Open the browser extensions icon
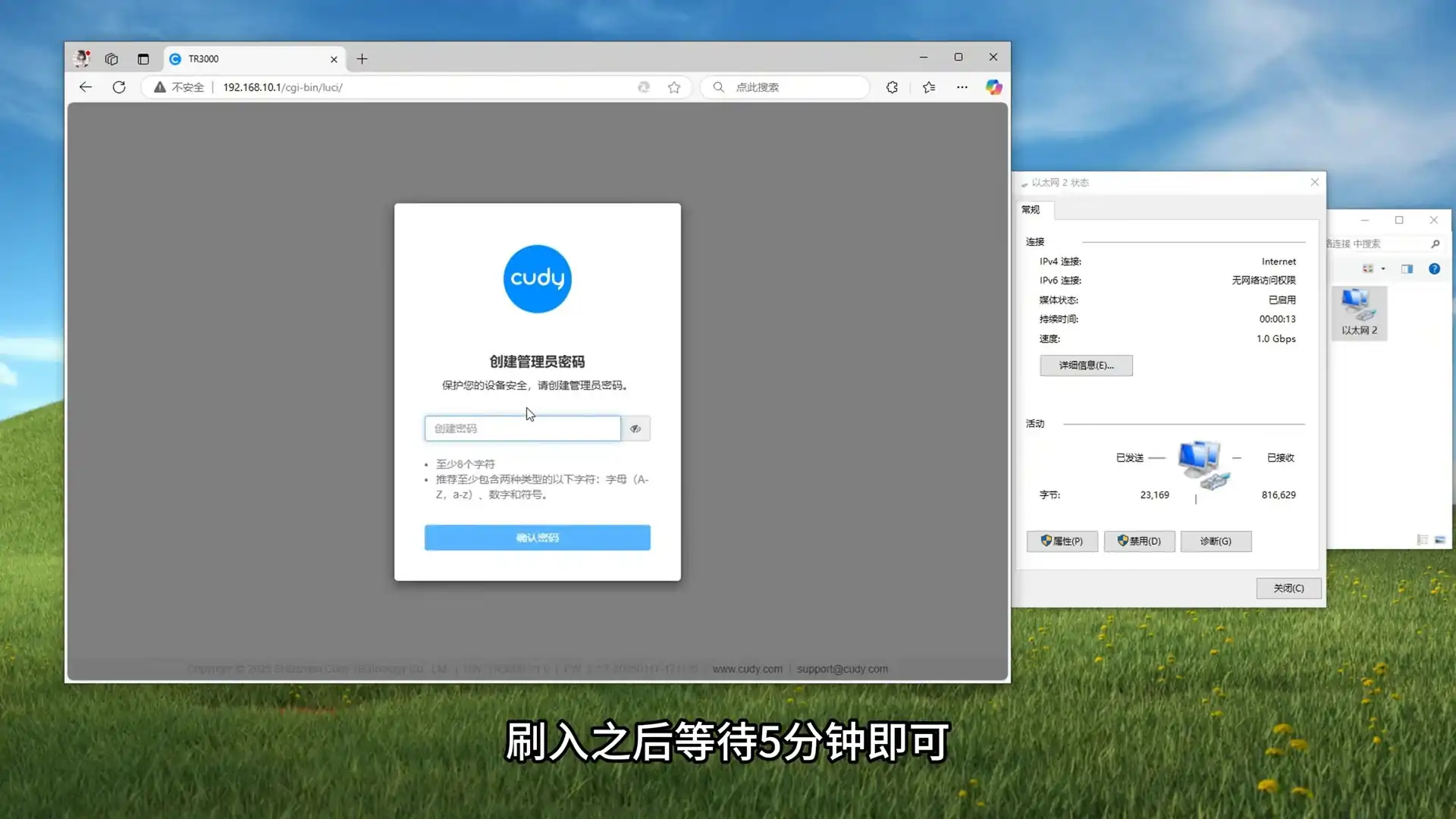 (x=892, y=87)
